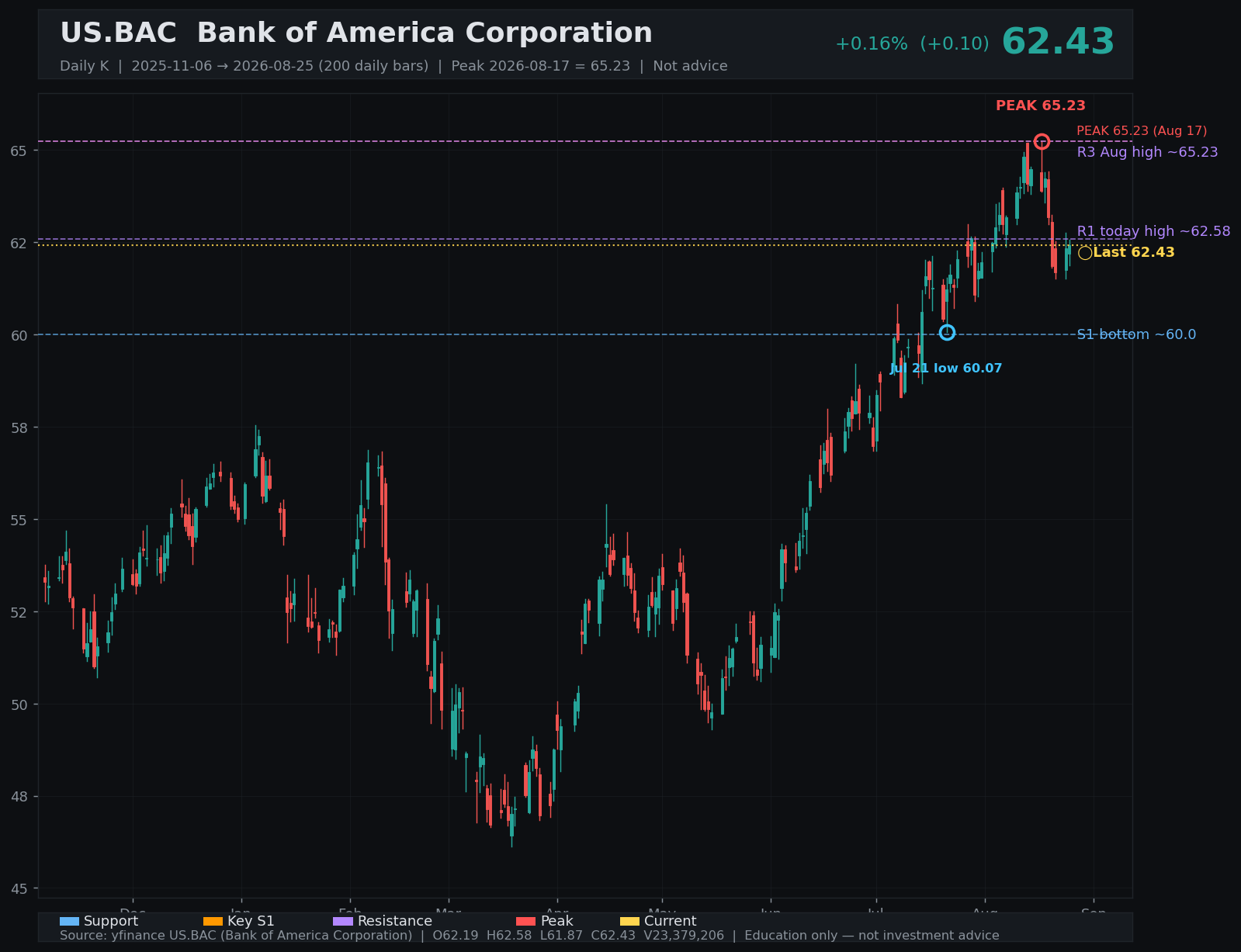Click the 'Daily K' subtitle line
Screen dimensions: 1241x952
[x=393, y=66]
